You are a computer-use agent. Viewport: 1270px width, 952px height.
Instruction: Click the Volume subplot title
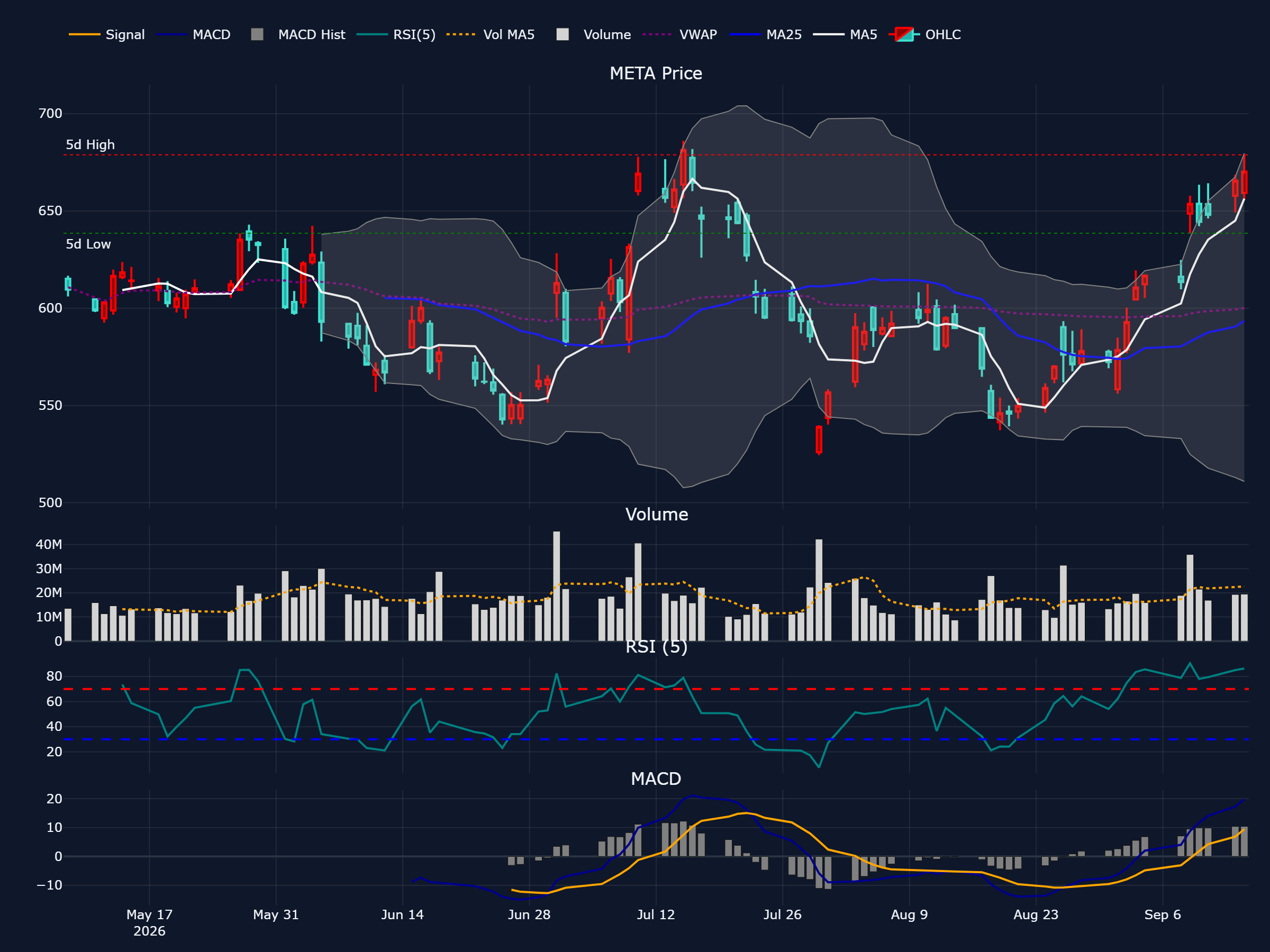click(656, 514)
